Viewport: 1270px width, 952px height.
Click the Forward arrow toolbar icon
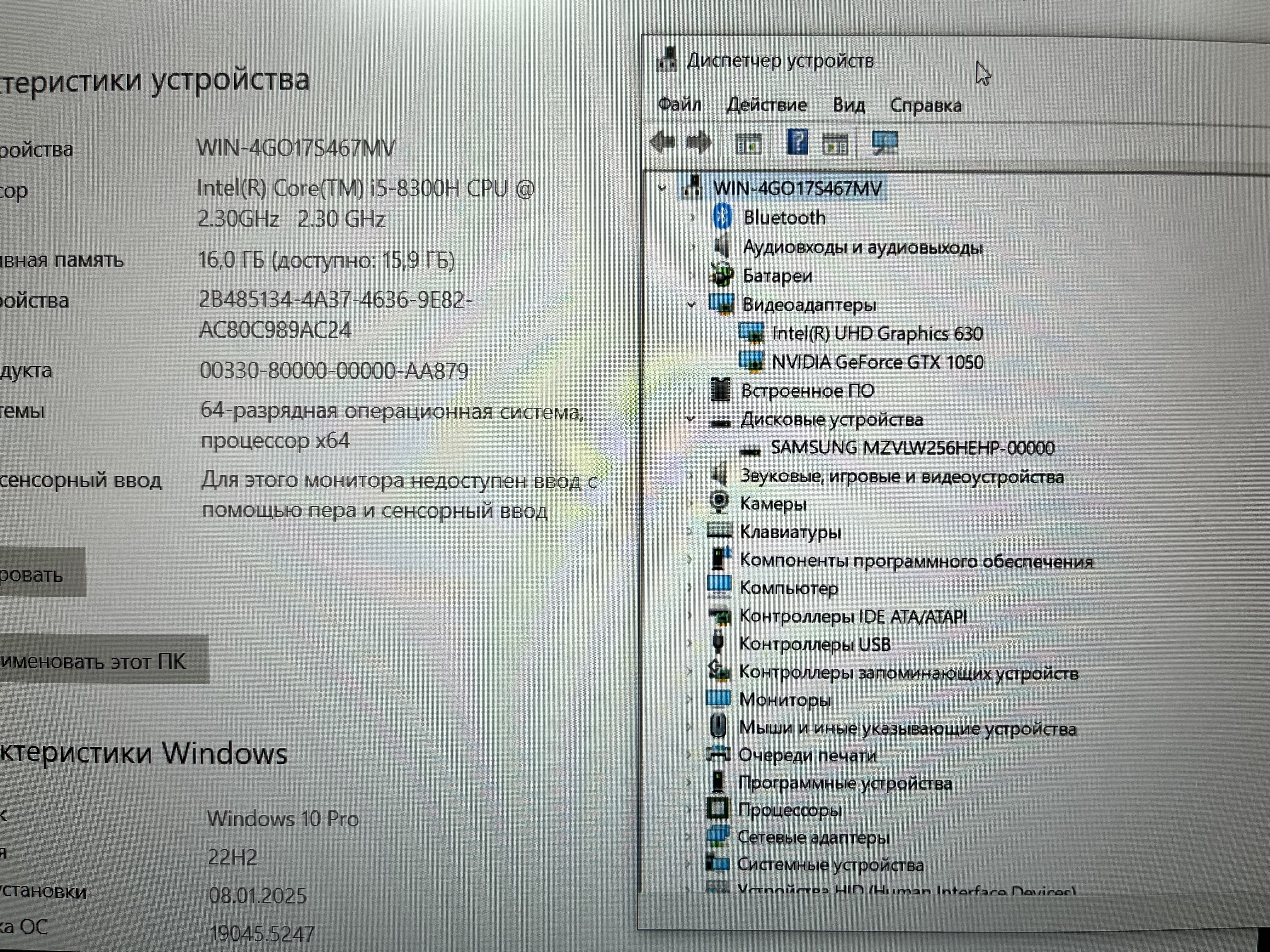pos(699,142)
